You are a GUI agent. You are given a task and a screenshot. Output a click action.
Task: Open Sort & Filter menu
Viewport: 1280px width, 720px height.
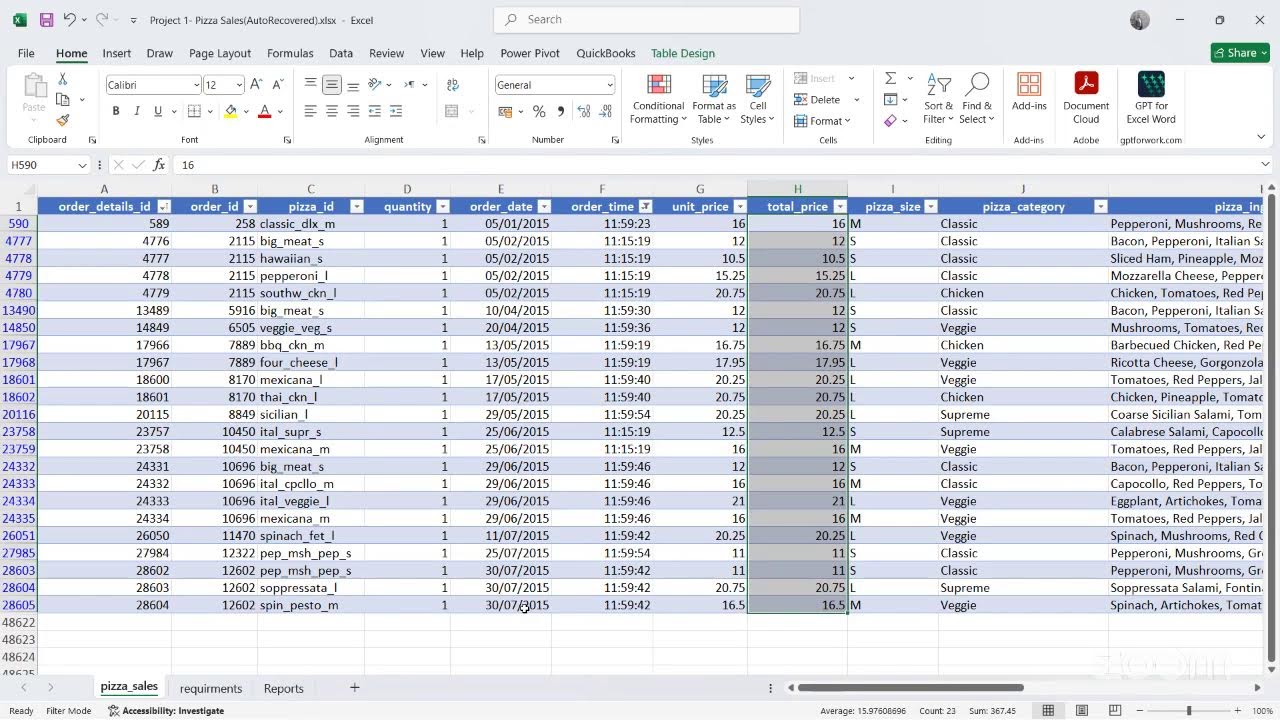(x=938, y=99)
